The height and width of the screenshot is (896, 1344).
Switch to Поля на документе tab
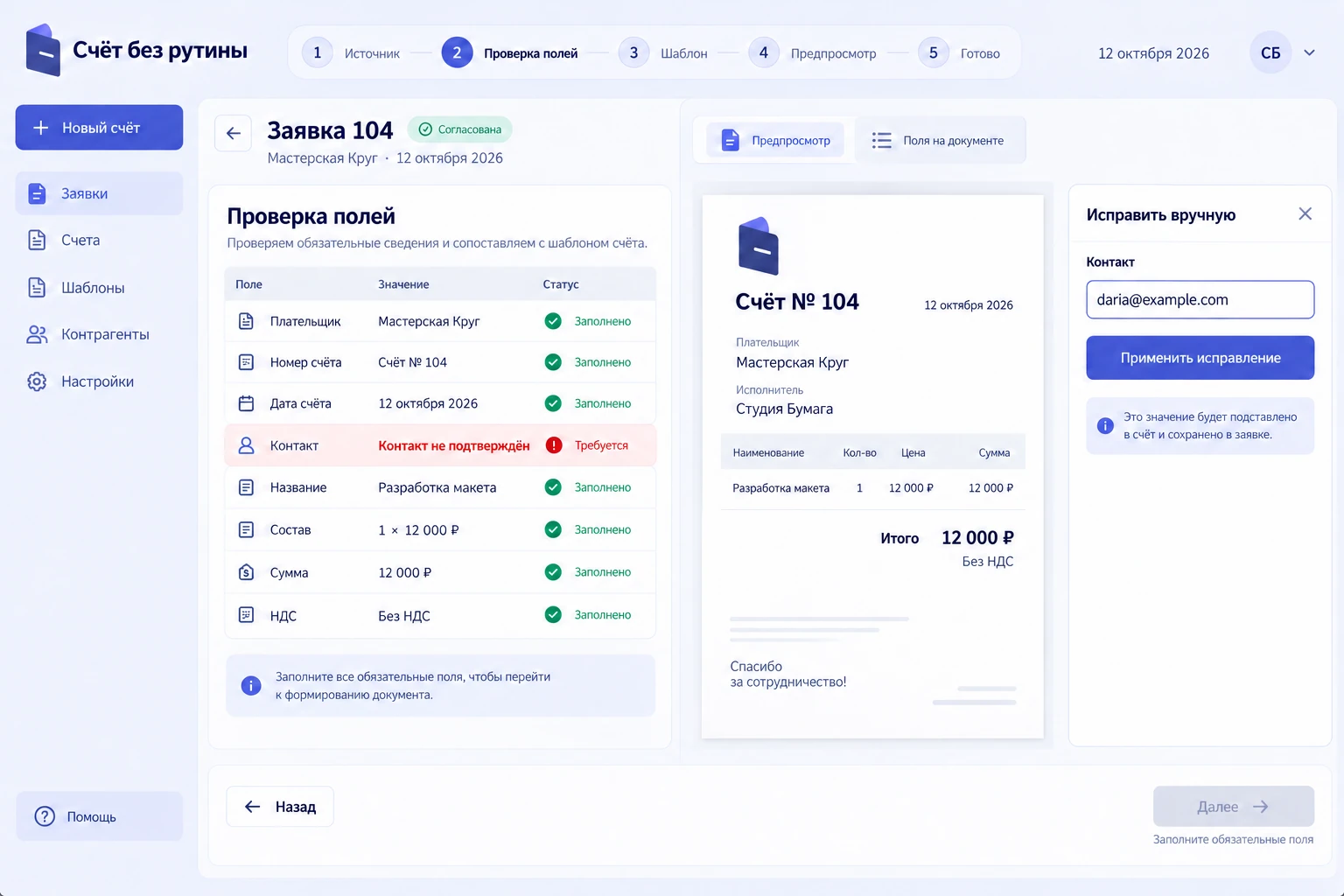tap(938, 140)
